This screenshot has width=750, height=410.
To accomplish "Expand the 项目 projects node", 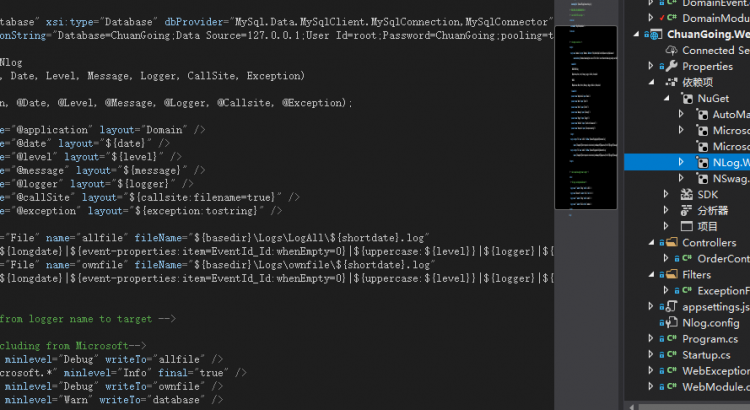I will (x=667, y=226).
